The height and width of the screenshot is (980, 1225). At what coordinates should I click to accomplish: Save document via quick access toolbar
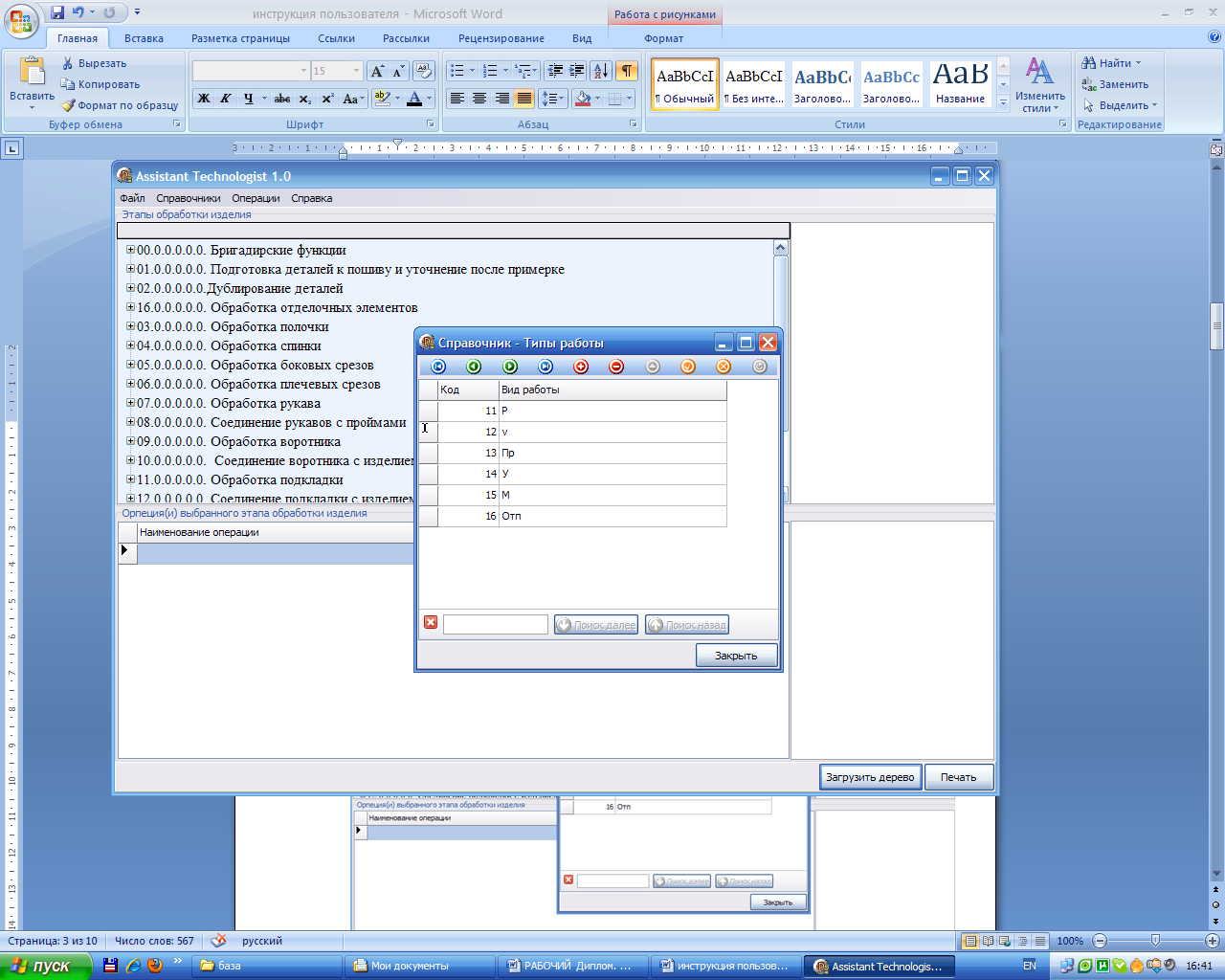coord(57,12)
